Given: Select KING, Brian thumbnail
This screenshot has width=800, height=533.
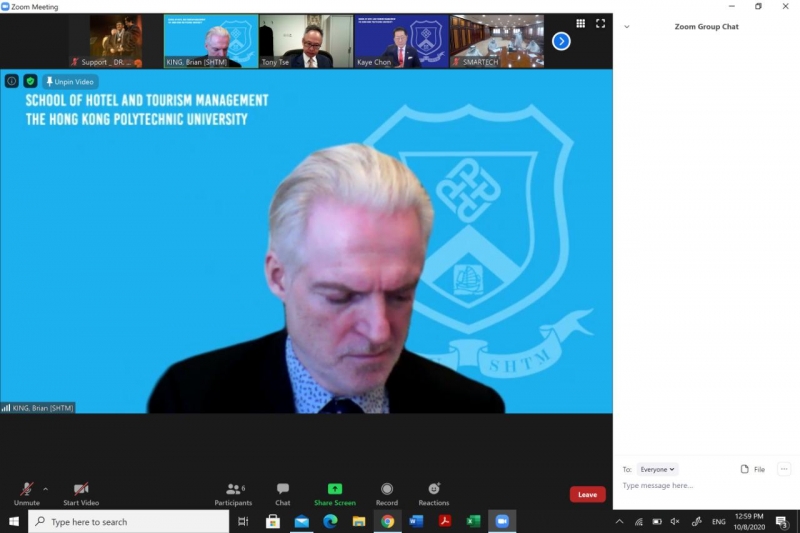Looking at the screenshot, I should [211, 41].
